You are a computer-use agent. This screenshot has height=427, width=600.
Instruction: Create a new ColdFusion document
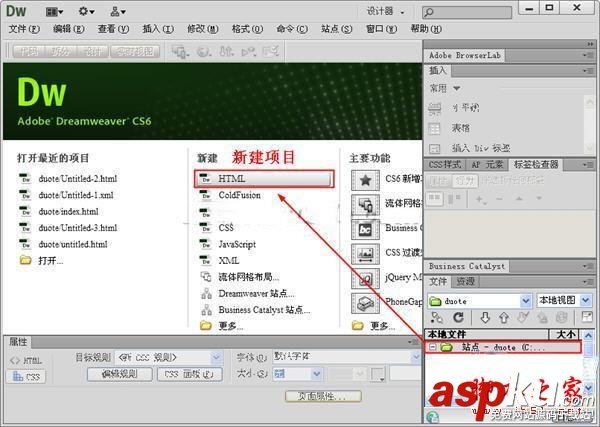point(239,195)
